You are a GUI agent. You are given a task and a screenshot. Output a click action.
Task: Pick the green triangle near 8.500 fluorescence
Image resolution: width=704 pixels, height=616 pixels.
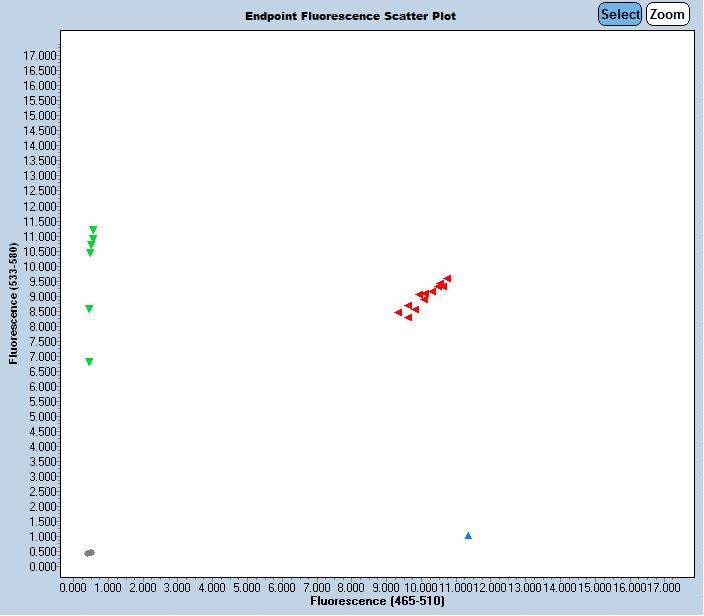[89, 309]
